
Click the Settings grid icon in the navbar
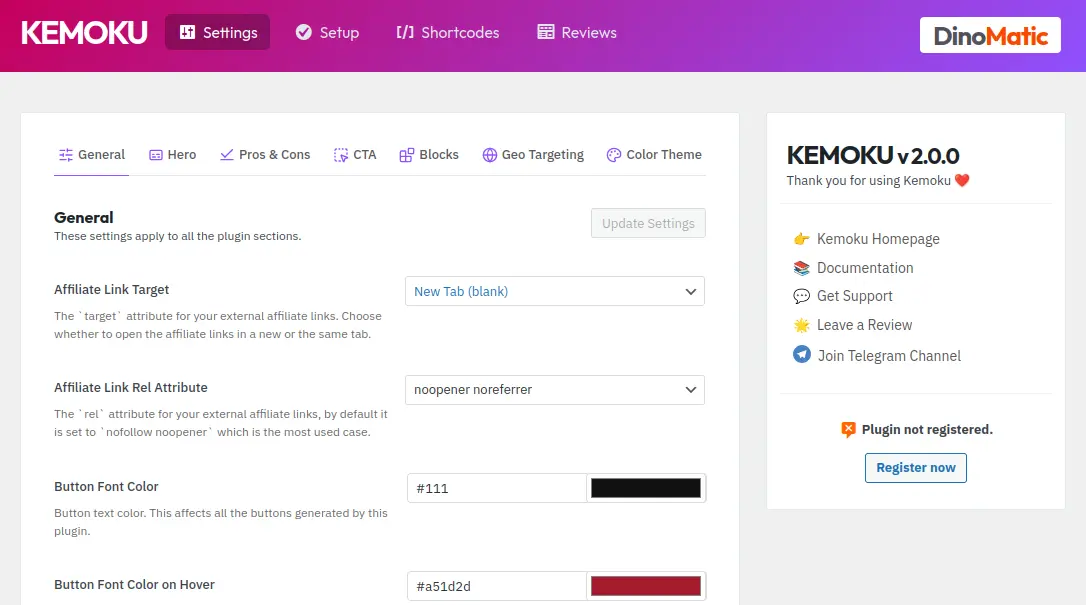[x=190, y=32]
